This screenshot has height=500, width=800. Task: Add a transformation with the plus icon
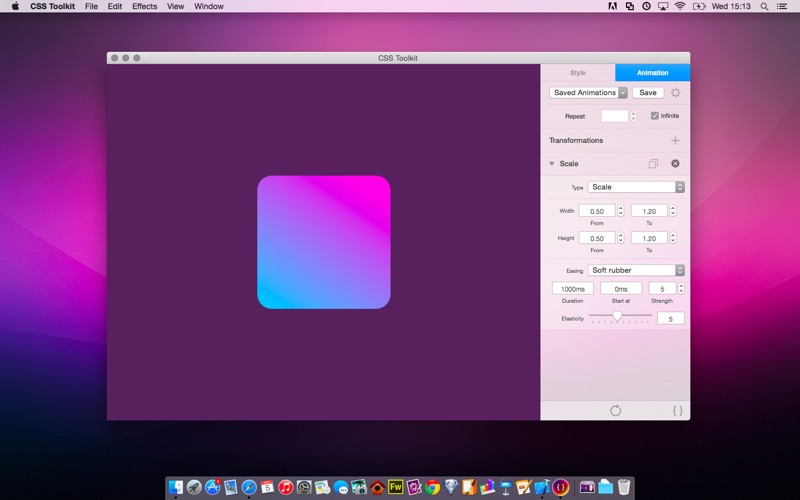[675, 140]
